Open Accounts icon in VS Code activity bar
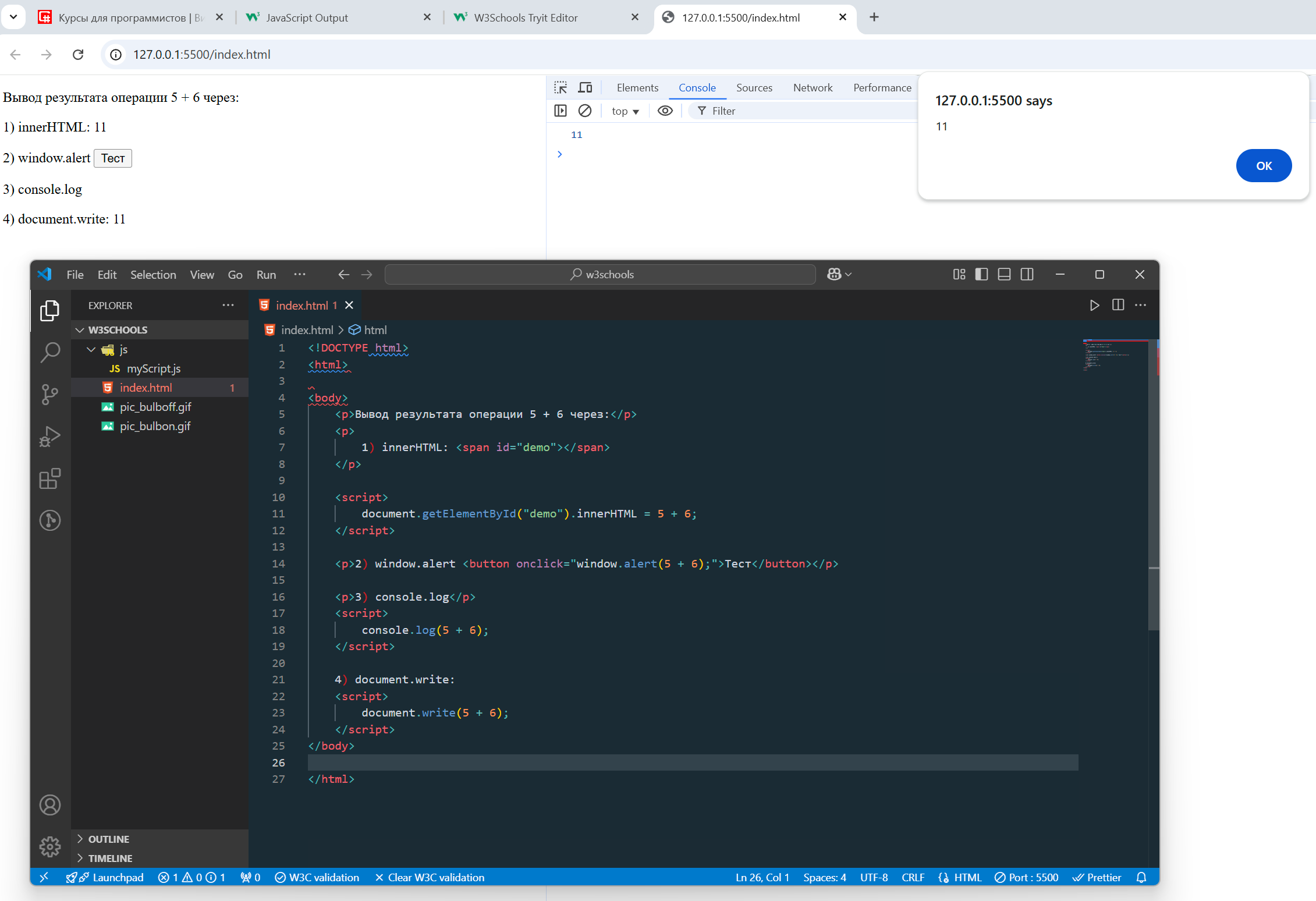Image resolution: width=1316 pixels, height=901 pixels. pos(50,805)
